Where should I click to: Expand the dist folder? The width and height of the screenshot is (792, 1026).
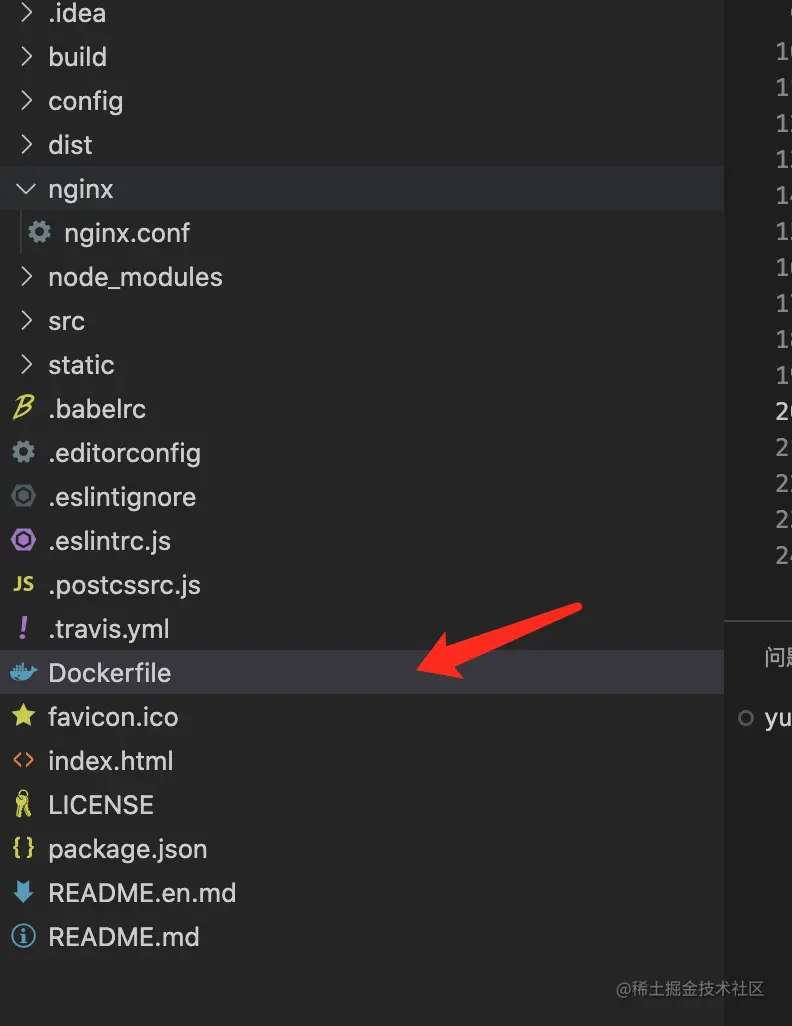(x=26, y=145)
